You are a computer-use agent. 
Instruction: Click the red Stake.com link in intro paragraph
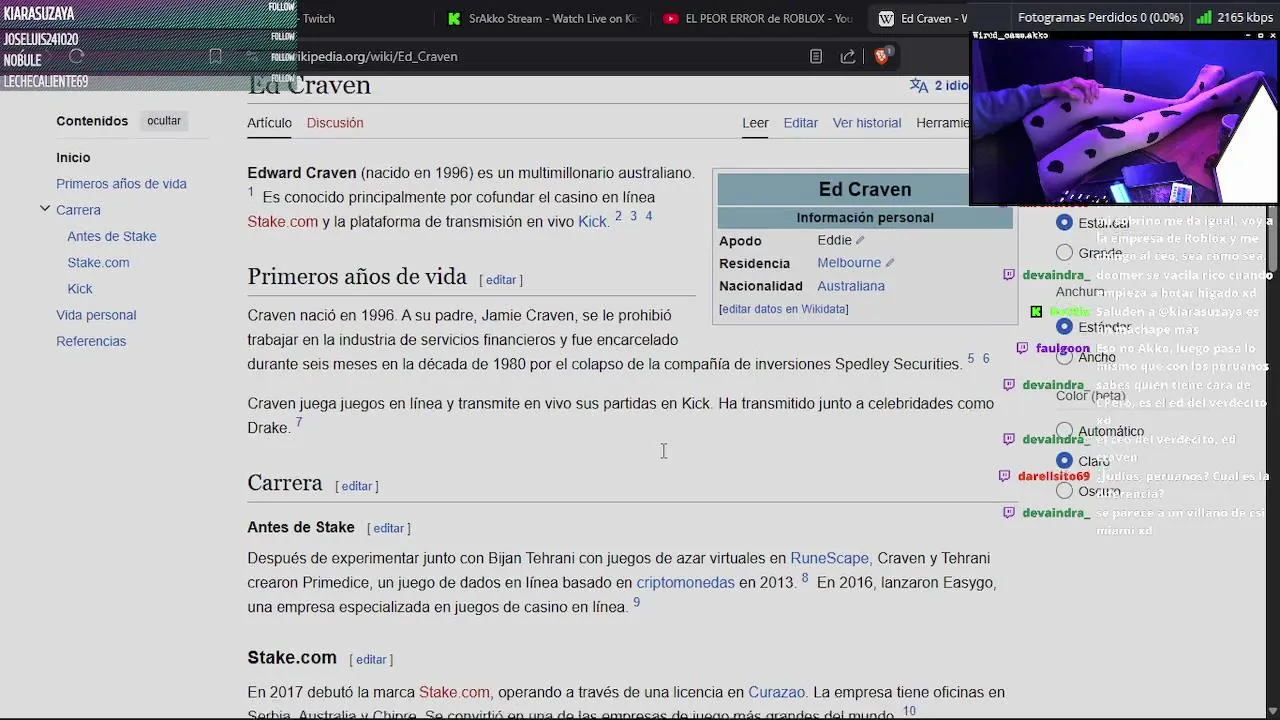pos(282,222)
